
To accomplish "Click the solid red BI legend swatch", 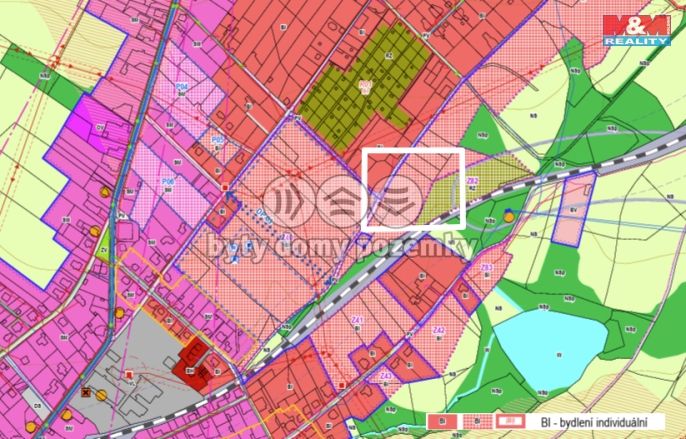I will coord(442,421).
